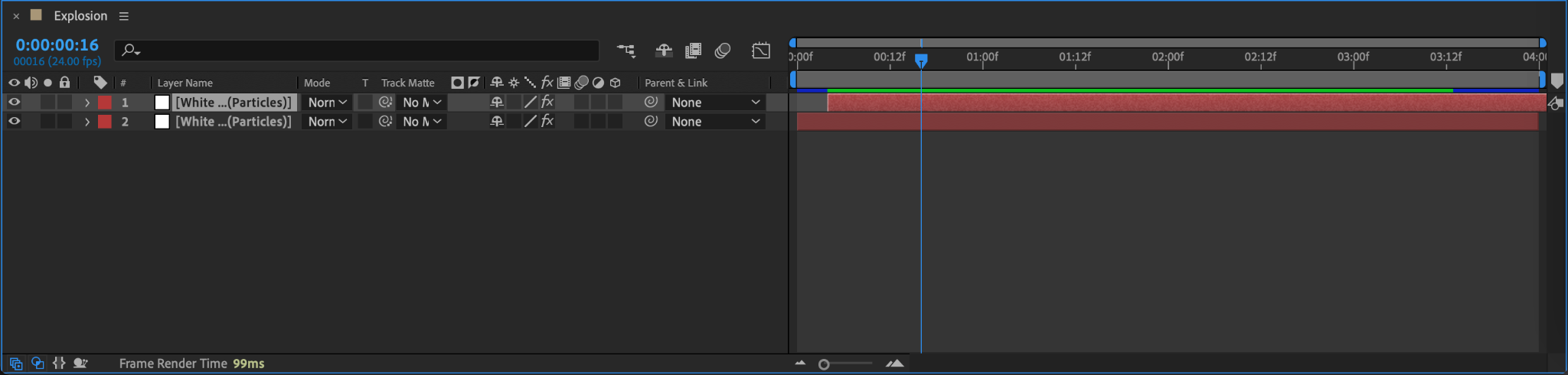1568x375 pixels.
Task: Select the Explosion composition tab
Action: [x=80, y=16]
